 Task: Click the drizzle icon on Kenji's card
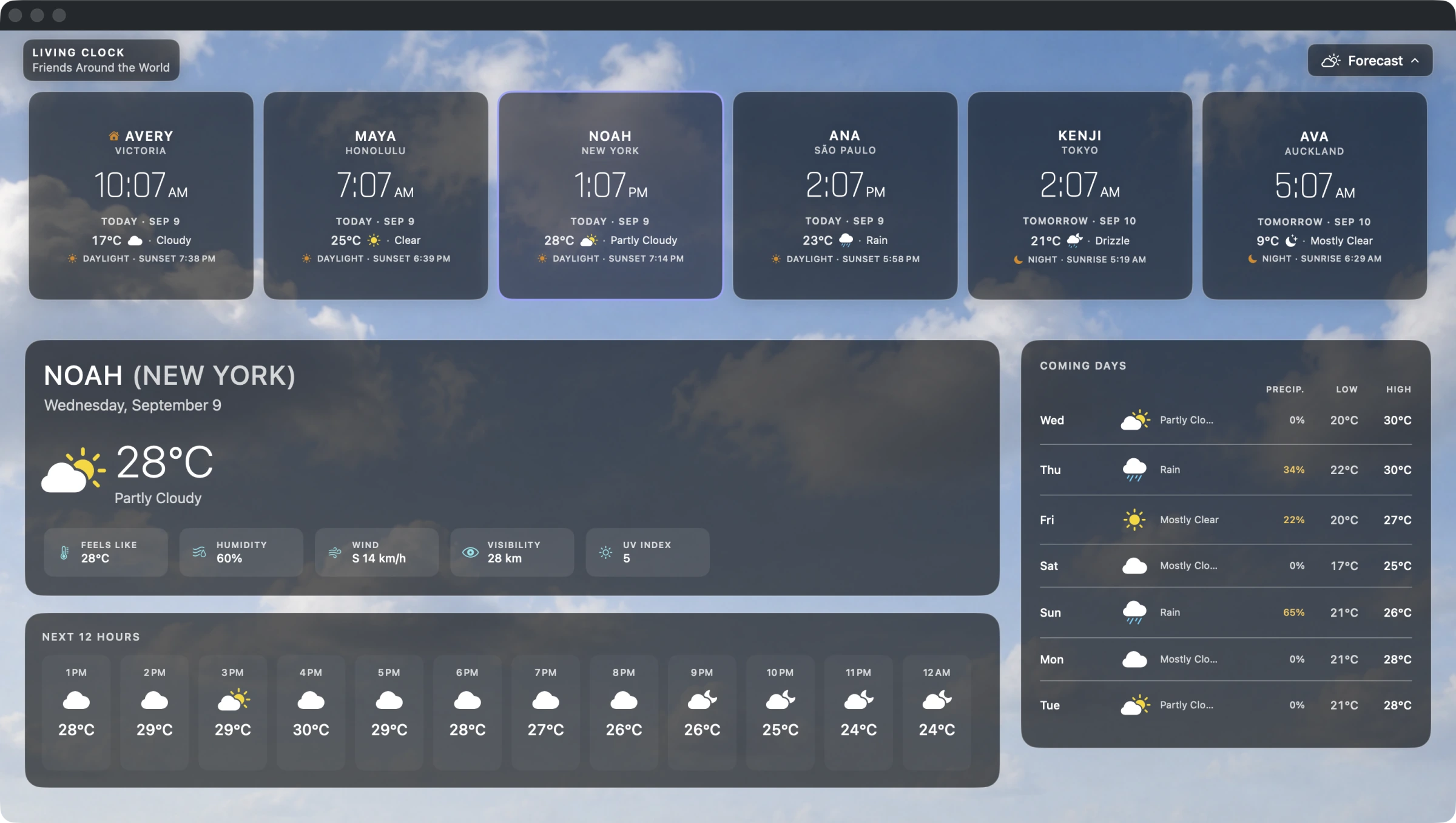tap(1074, 240)
